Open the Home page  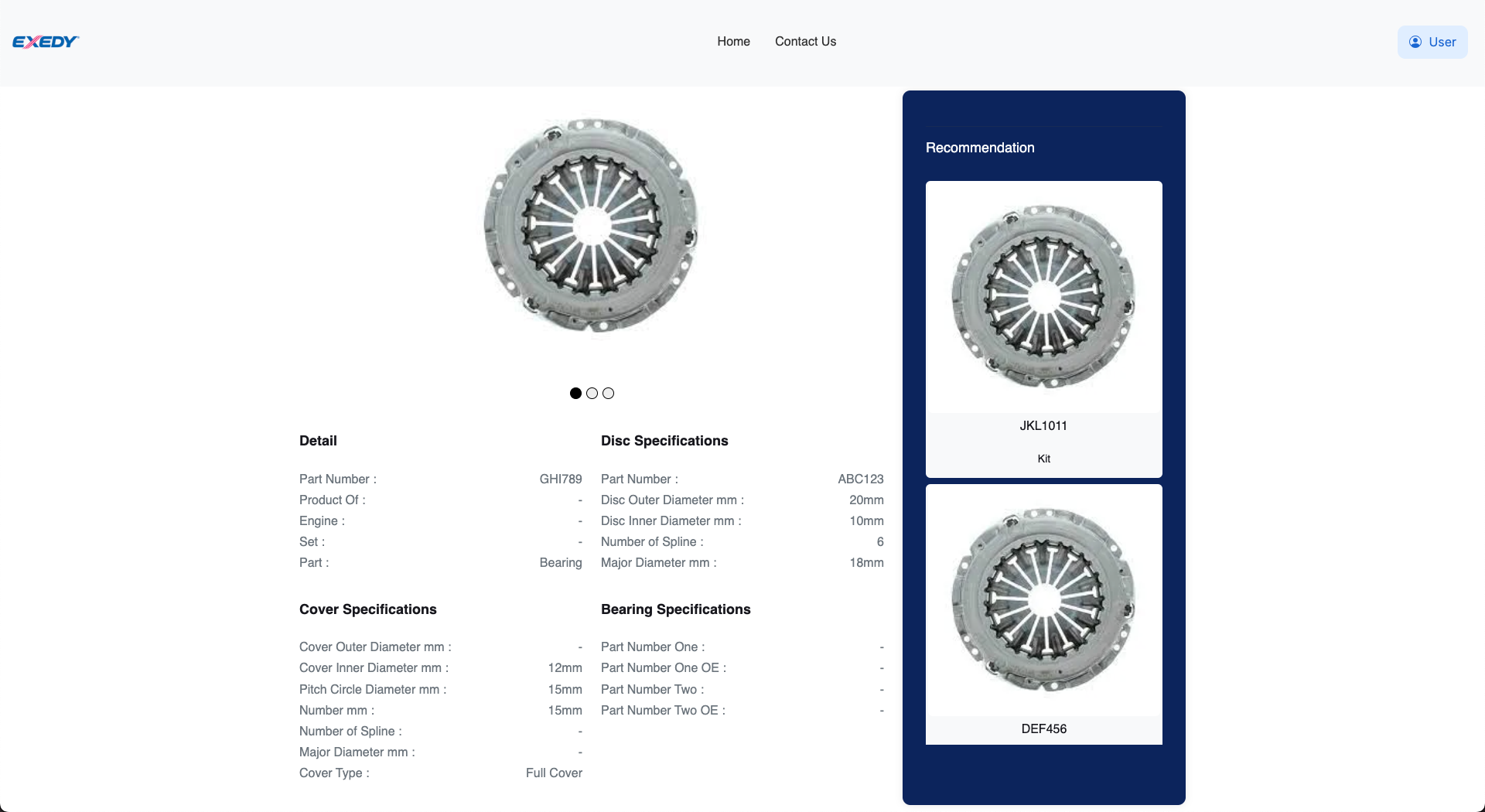pyautogui.click(x=732, y=42)
